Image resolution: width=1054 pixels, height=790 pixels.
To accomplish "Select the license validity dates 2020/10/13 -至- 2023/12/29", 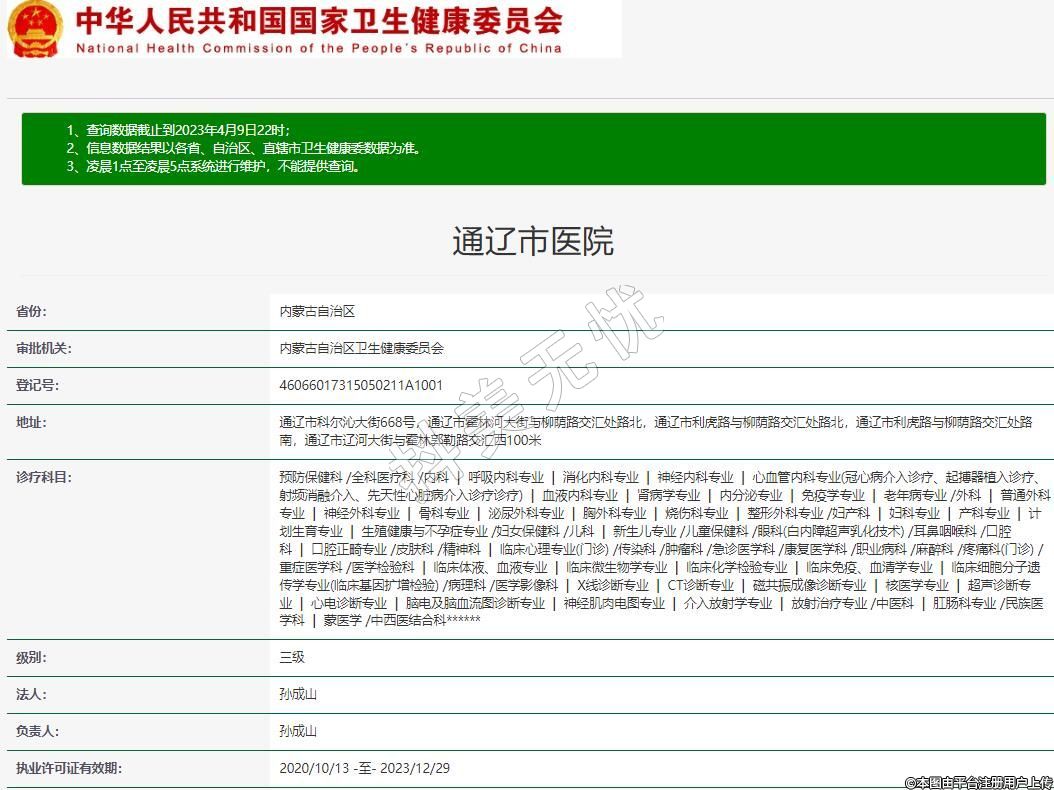I will coord(364,768).
